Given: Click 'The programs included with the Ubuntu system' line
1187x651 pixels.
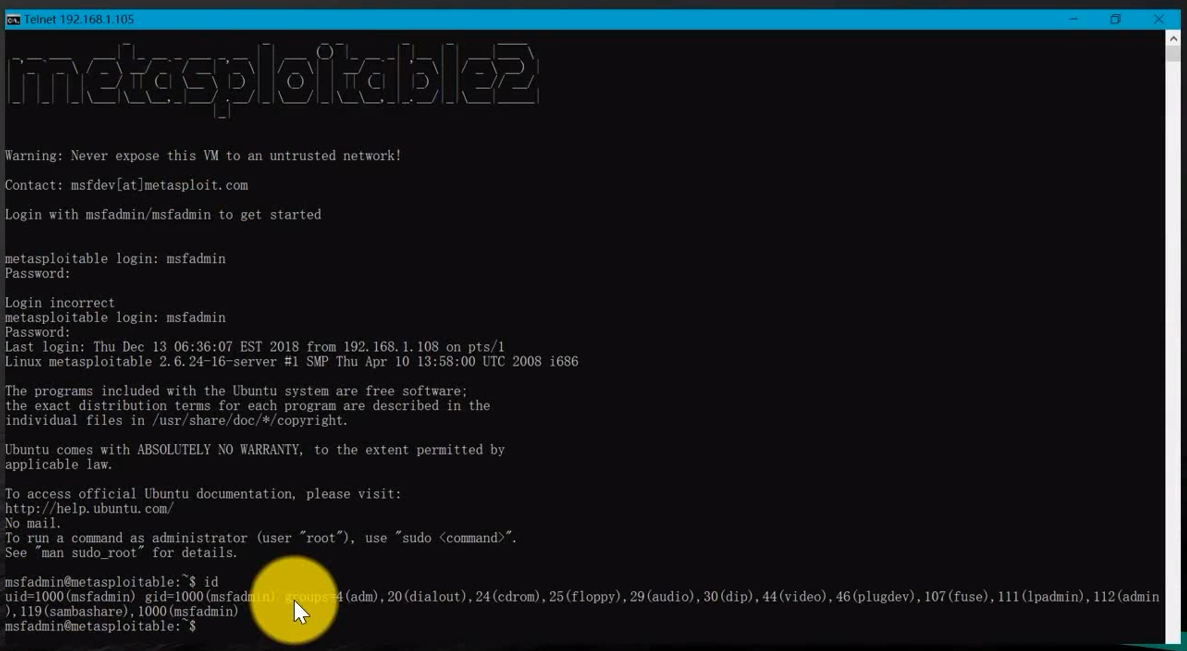Looking at the screenshot, I should tap(236, 391).
